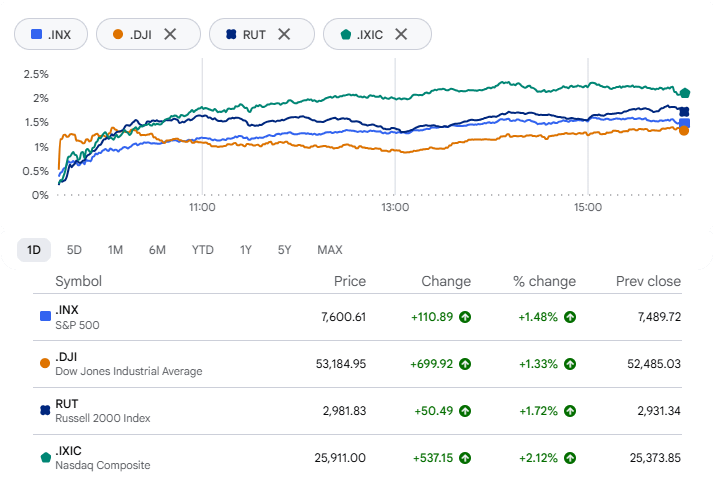Click the orange .DJI swatch in table
716x492 pixels.
click(45, 363)
